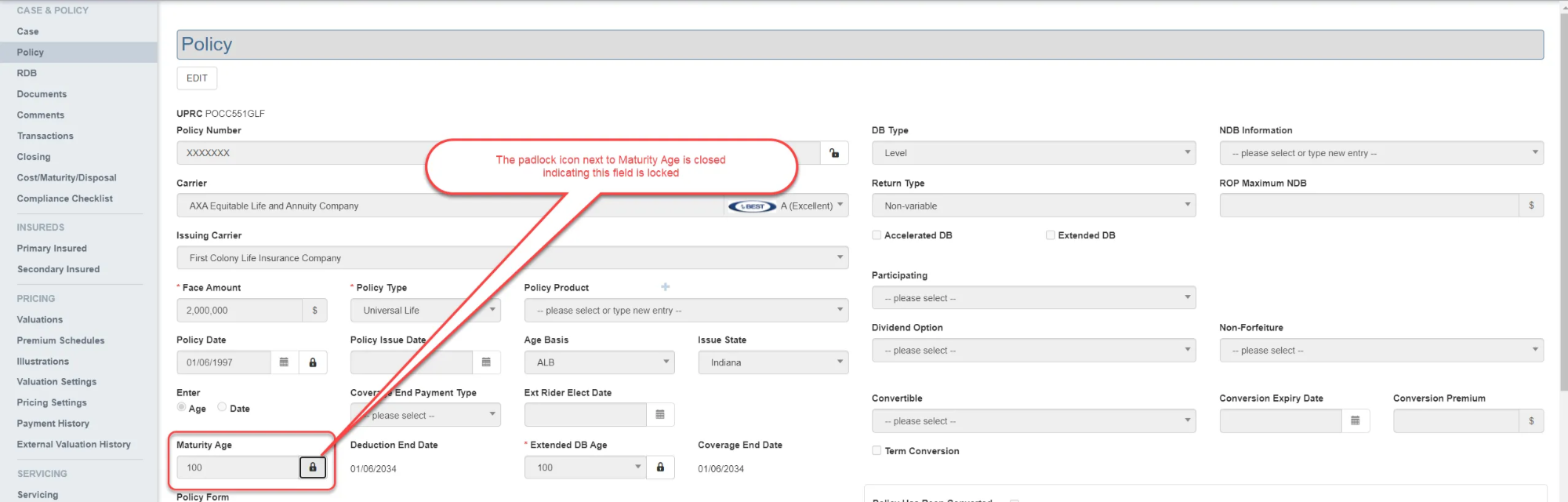This screenshot has width=1568, height=502.
Task: Click the padlock icon next to Maturity Age
Action: click(x=312, y=467)
